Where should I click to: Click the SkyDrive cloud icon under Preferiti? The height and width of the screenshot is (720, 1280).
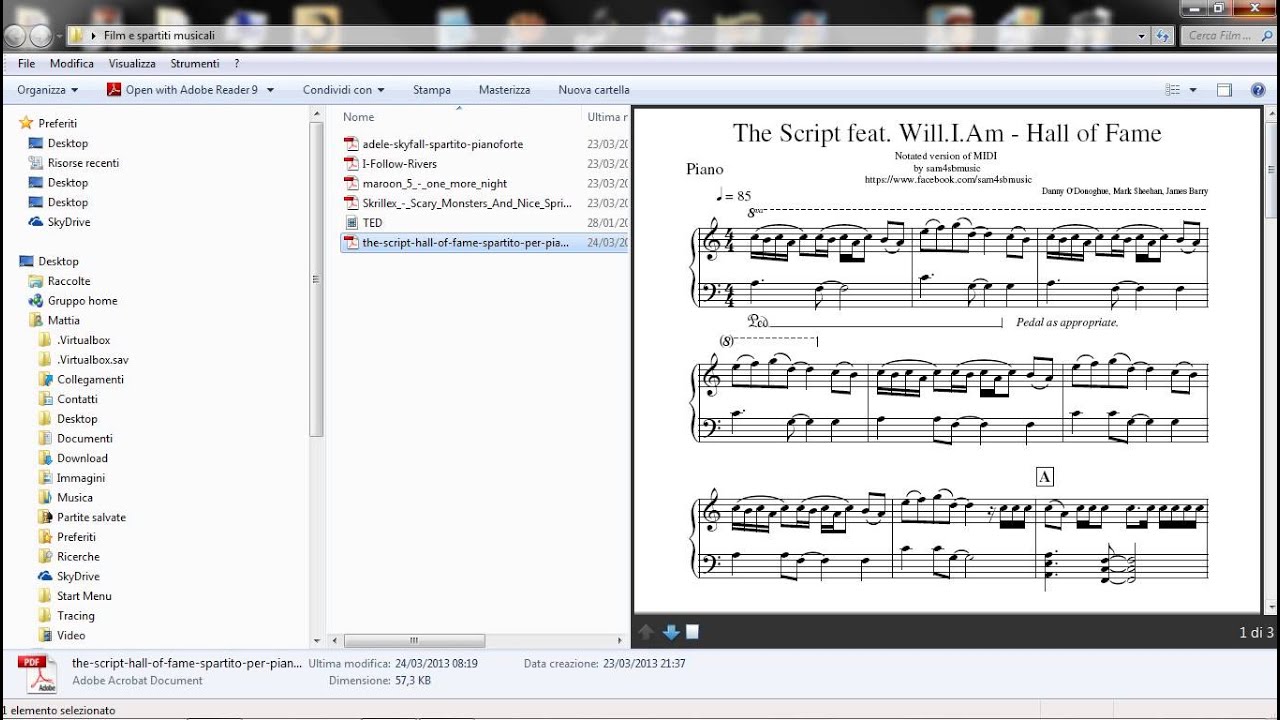[x=36, y=222]
